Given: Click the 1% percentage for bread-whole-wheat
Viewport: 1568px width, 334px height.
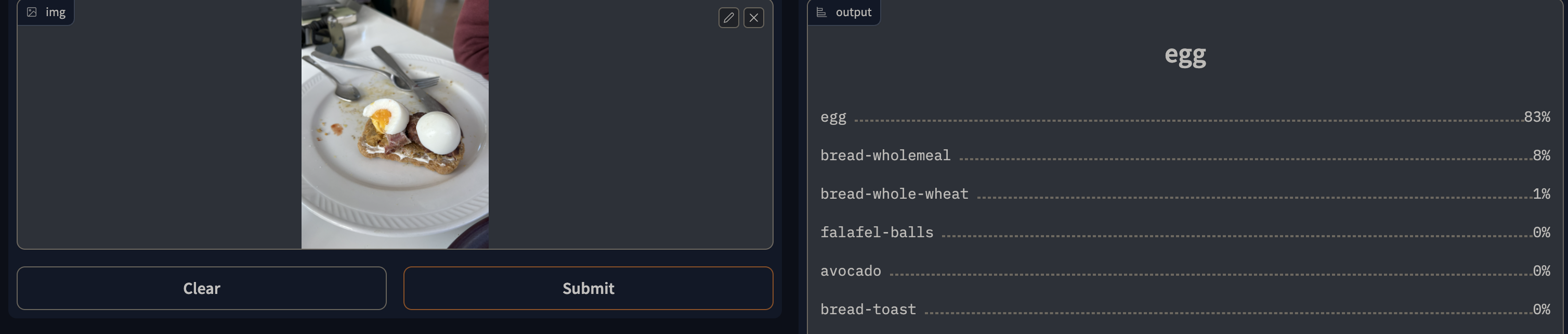Looking at the screenshot, I should pyautogui.click(x=1541, y=193).
